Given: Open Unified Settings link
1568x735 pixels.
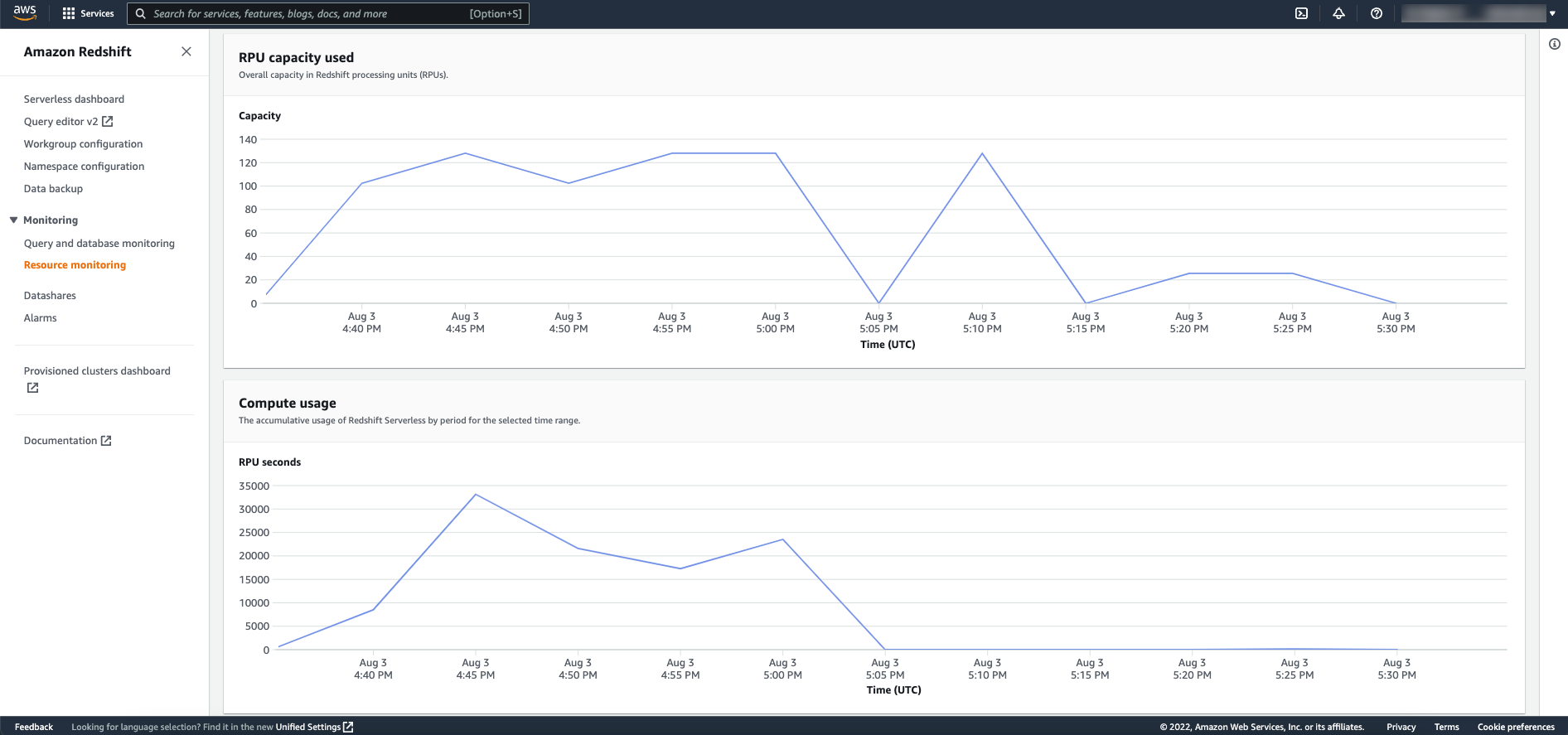Looking at the screenshot, I should pos(307,727).
